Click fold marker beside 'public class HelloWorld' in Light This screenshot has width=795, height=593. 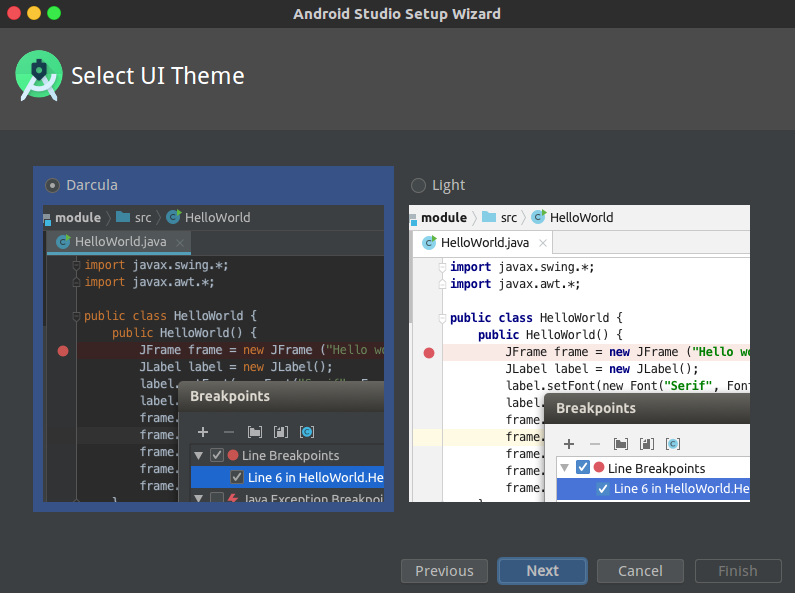tap(442, 318)
